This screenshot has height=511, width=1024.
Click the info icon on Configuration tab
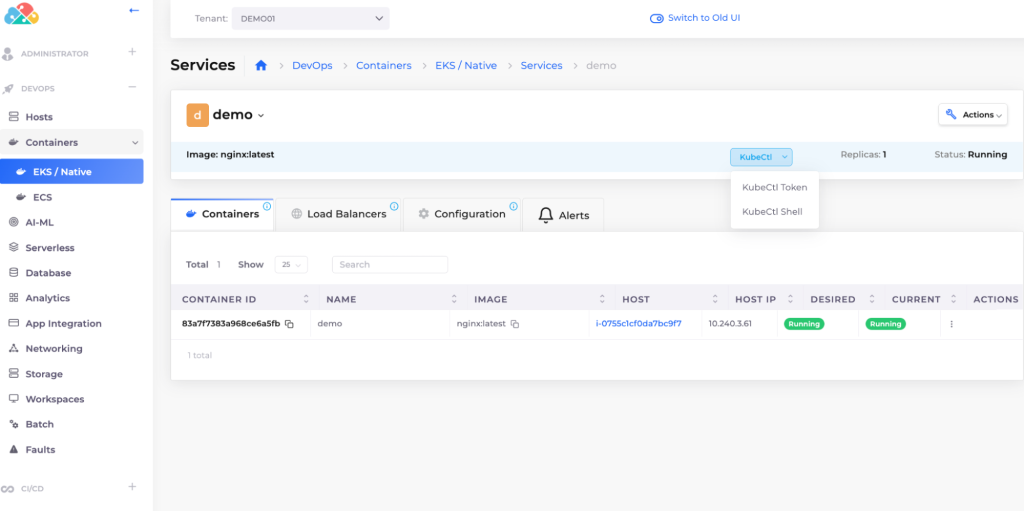[513, 207]
